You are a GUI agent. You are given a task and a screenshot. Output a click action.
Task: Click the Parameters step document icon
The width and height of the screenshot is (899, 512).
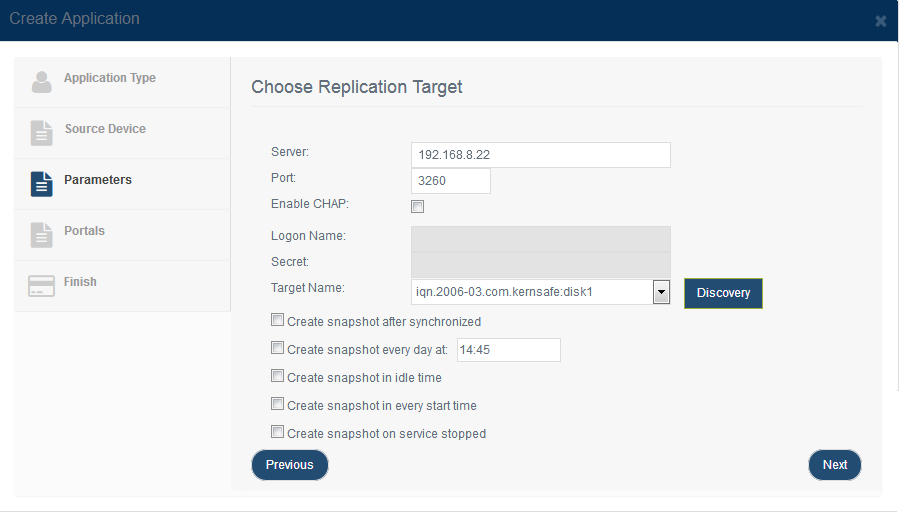coord(41,184)
